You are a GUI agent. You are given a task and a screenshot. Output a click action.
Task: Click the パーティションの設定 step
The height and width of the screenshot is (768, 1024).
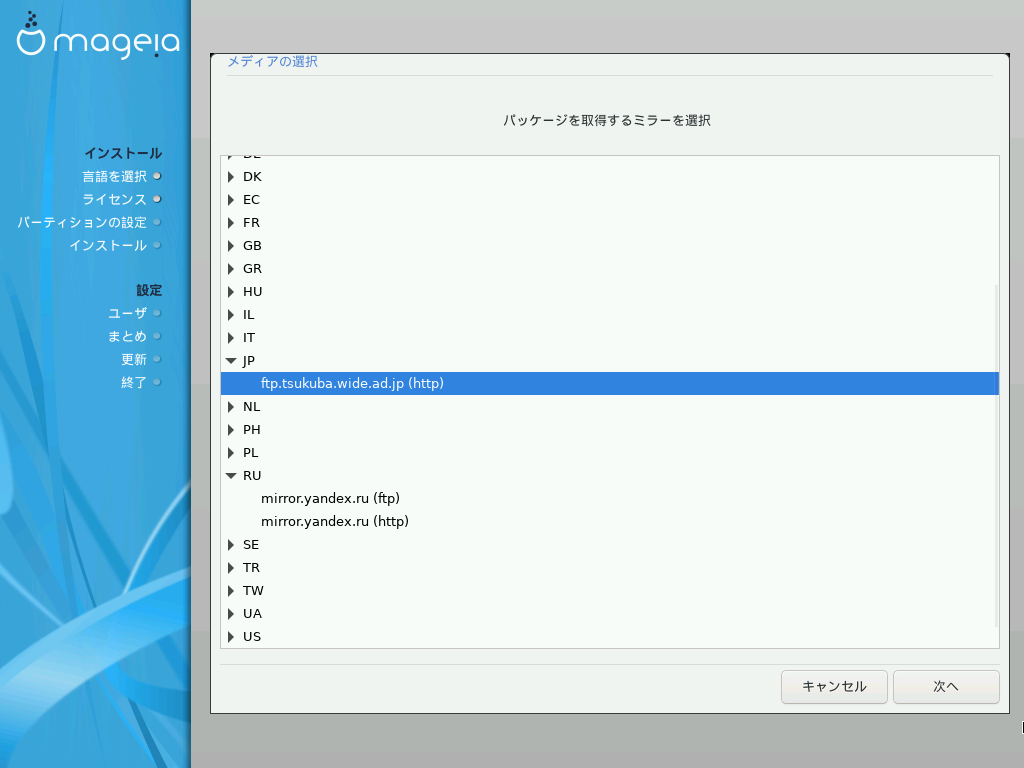(82, 223)
